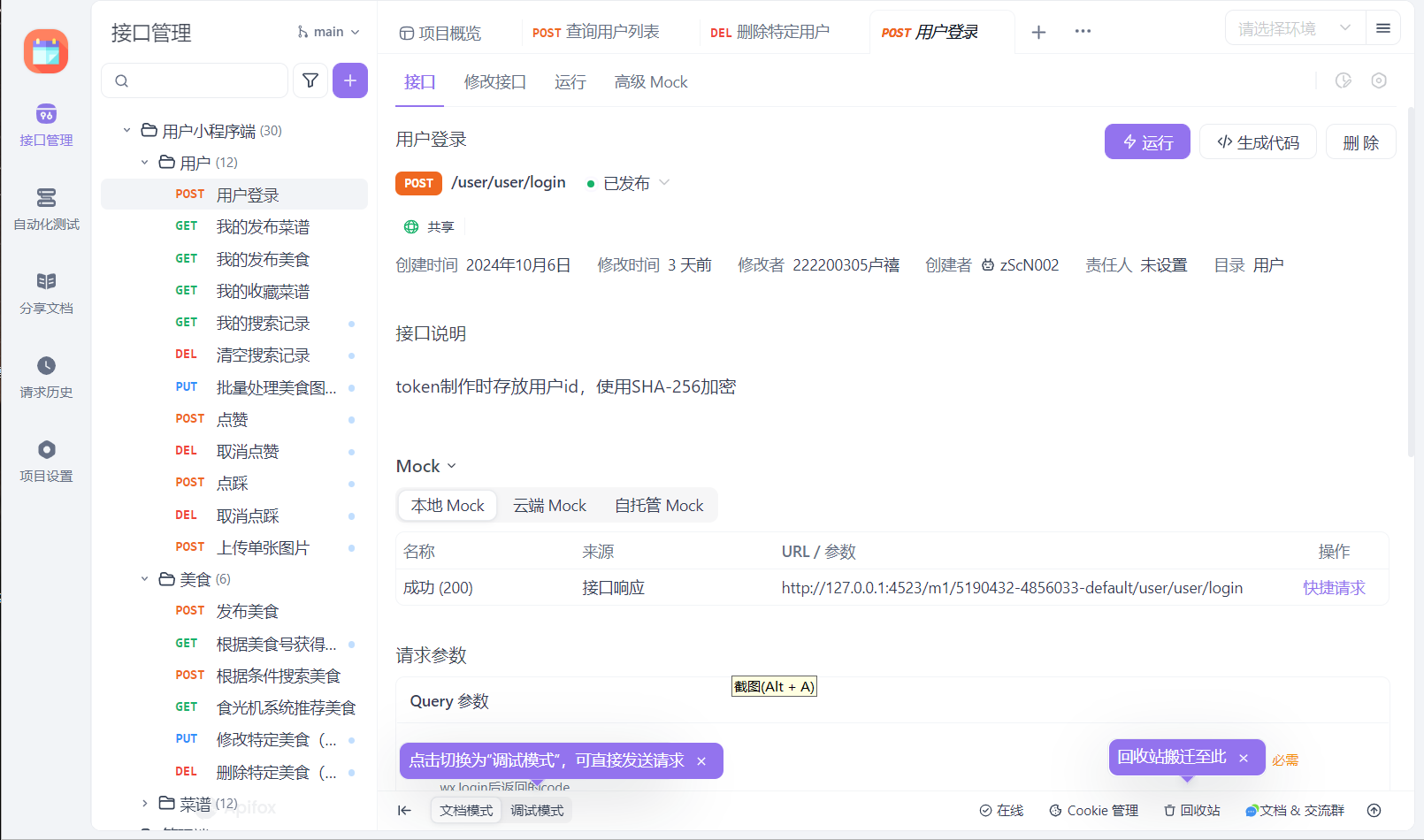Open 文档 & 交流群
The image size is (1424, 840).
click(x=1295, y=810)
